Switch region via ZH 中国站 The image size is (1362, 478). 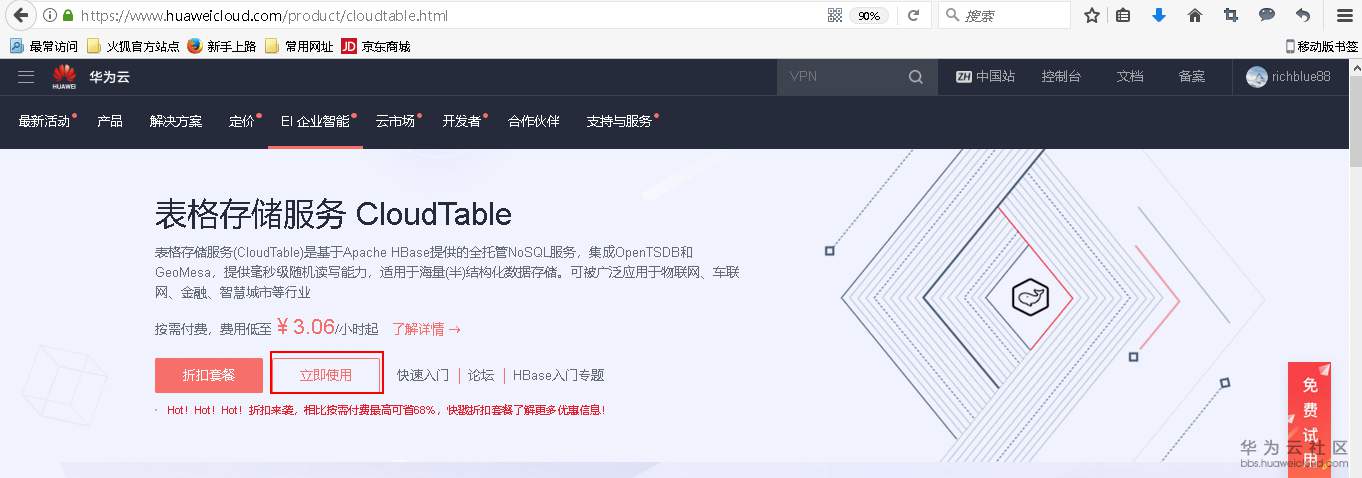[985, 77]
